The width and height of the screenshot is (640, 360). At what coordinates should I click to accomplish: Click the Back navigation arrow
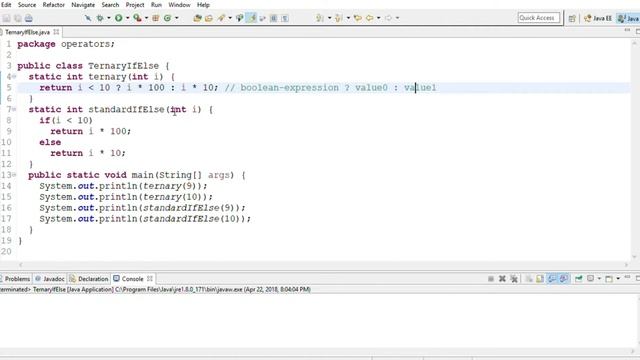coord(370,18)
